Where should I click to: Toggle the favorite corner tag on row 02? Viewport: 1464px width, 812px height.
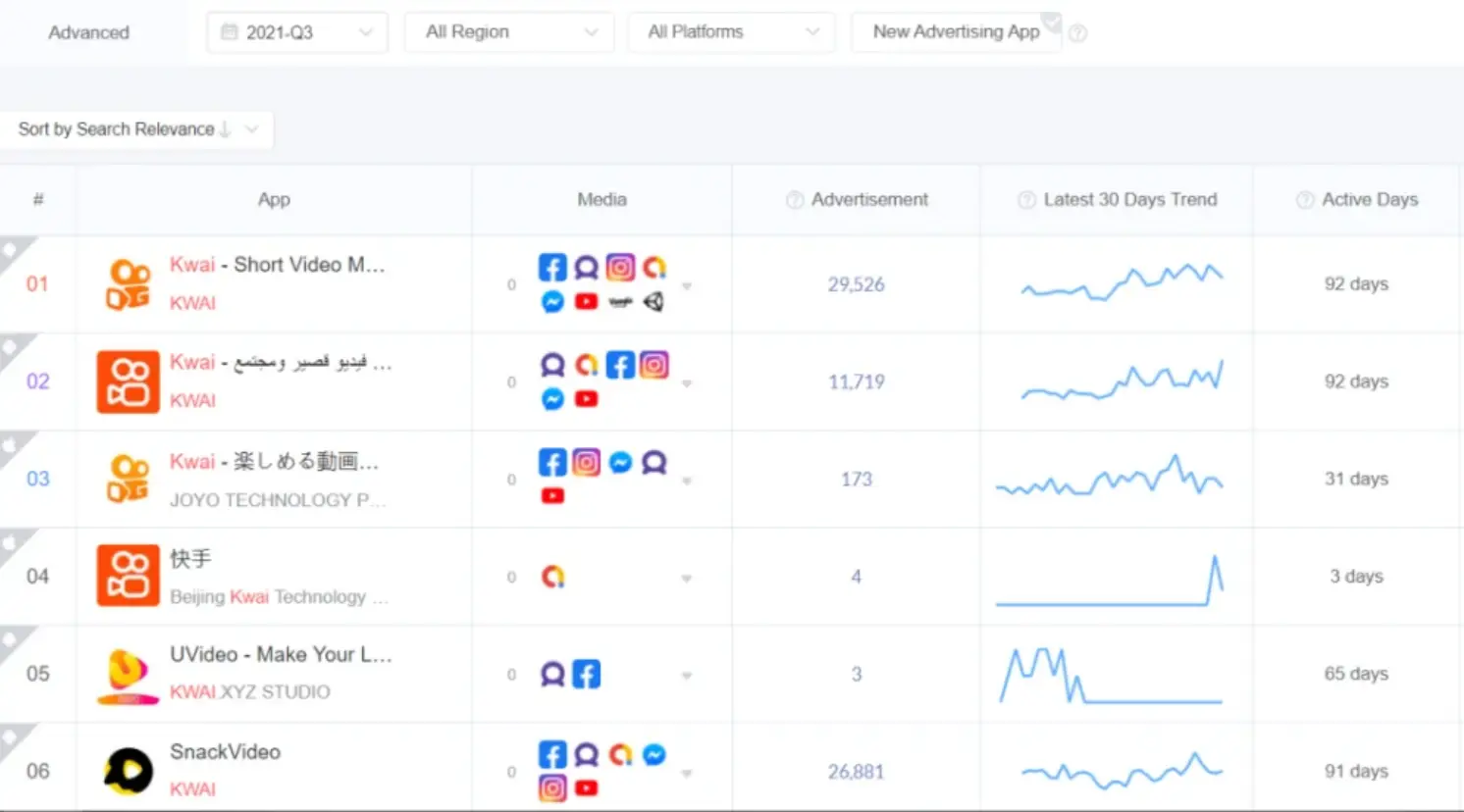[x=14, y=347]
